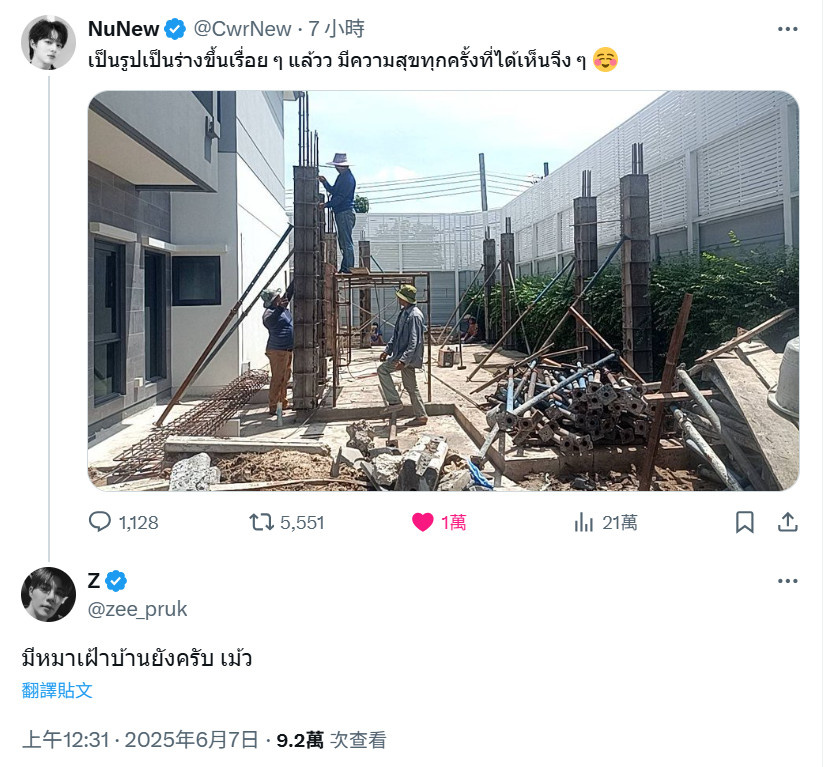The width and height of the screenshot is (829, 767).
Task: Share NuNew's post via upload icon
Action: [x=788, y=522]
